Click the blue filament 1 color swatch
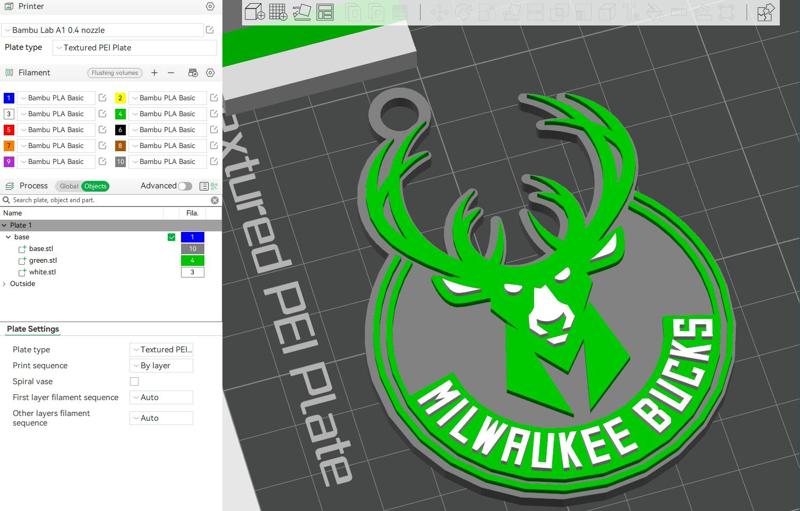The width and height of the screenshot is (800, 511). tap(9, 98)
